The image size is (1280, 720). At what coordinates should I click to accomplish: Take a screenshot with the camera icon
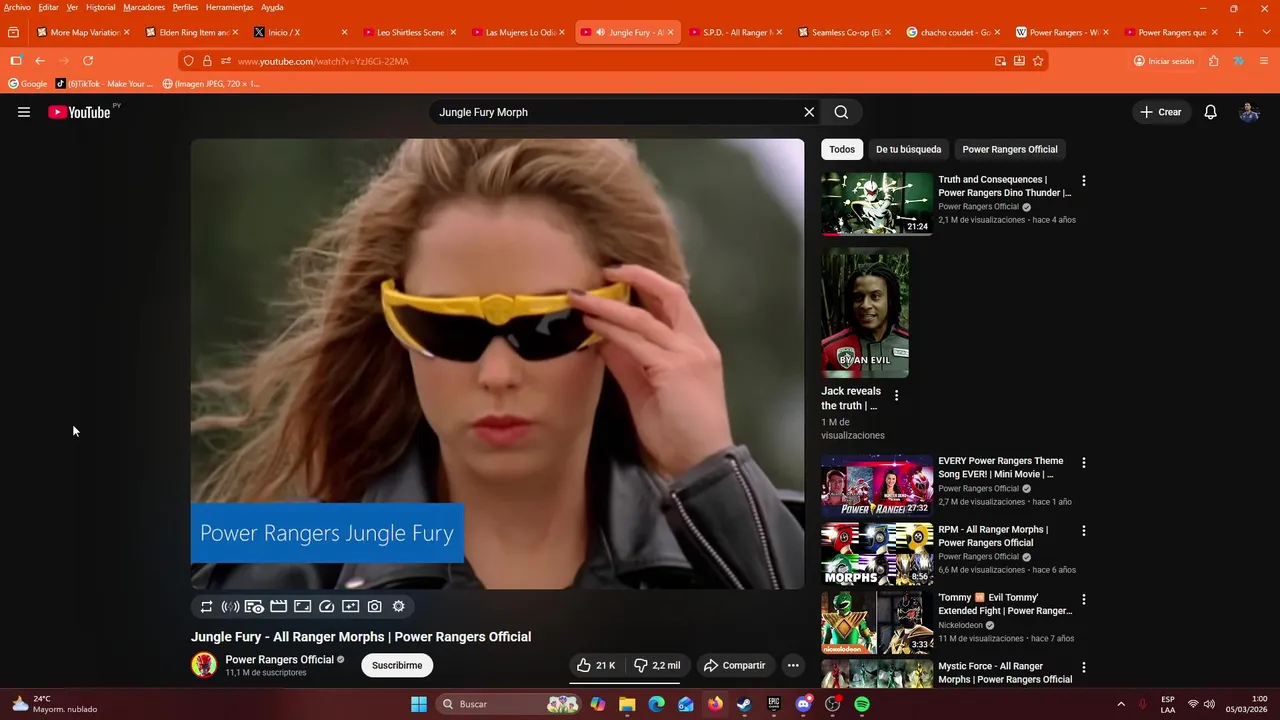374,606
